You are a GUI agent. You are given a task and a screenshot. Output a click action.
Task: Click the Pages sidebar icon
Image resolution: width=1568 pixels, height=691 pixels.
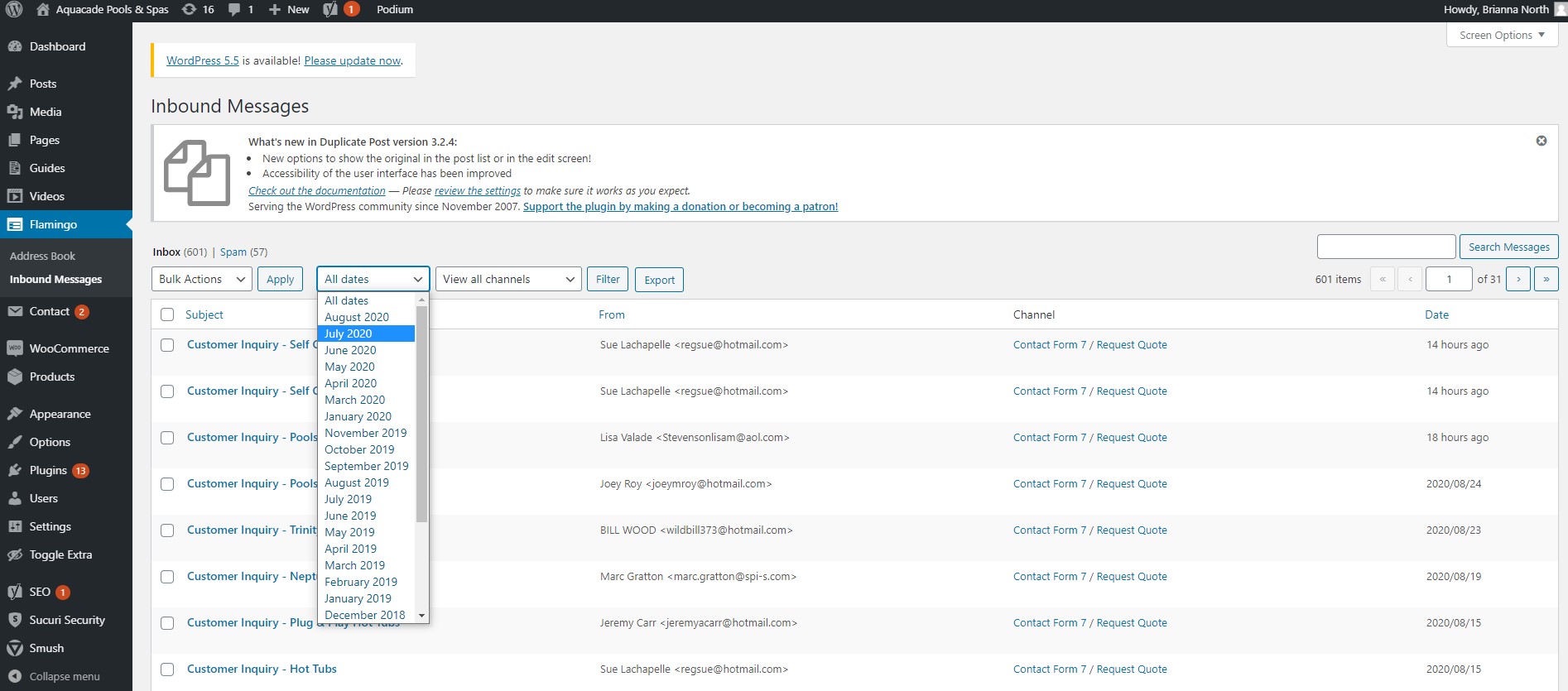pyautogui.click(x=15, y=140)
